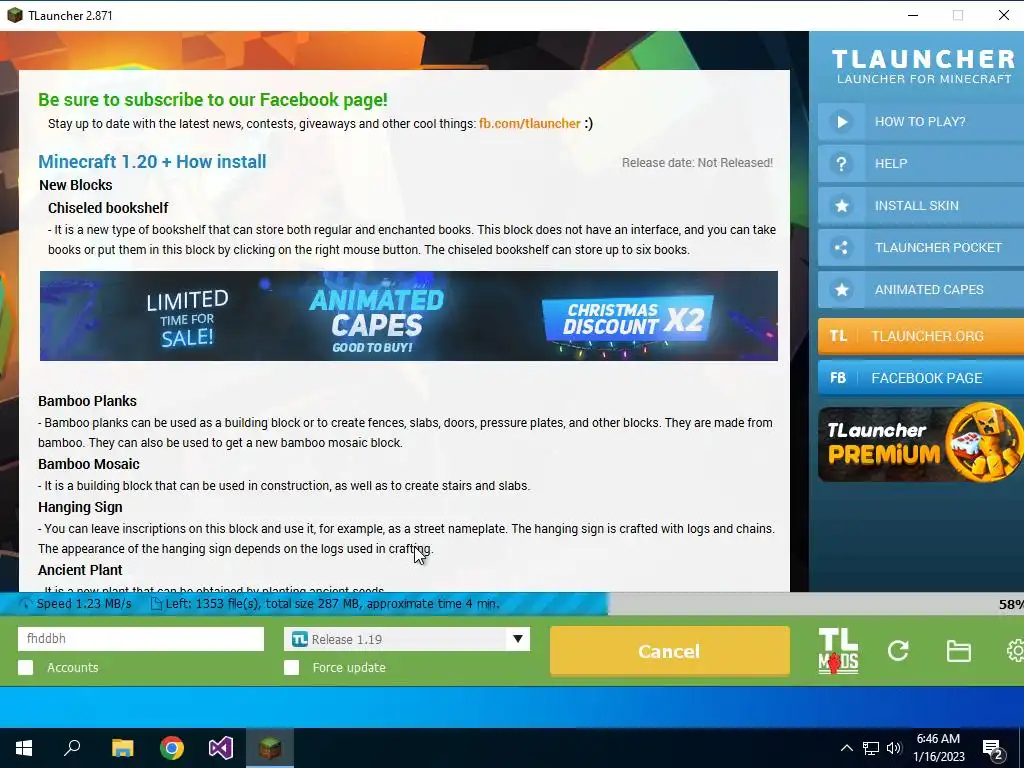Click the network status tray icon

click(x=871, y=748)
